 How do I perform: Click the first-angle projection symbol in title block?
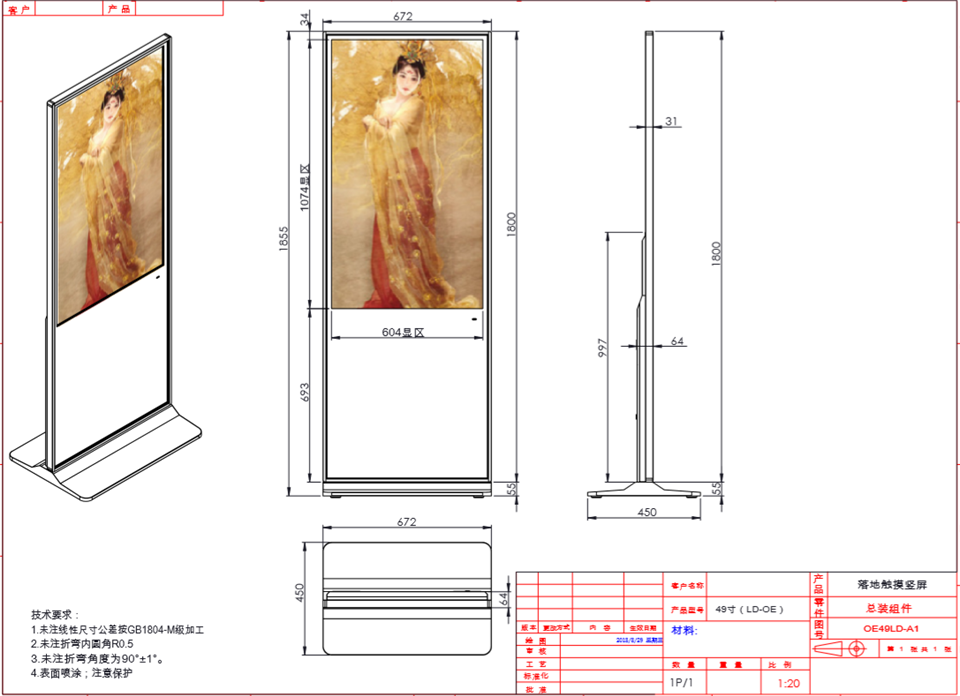coord(838,648)
